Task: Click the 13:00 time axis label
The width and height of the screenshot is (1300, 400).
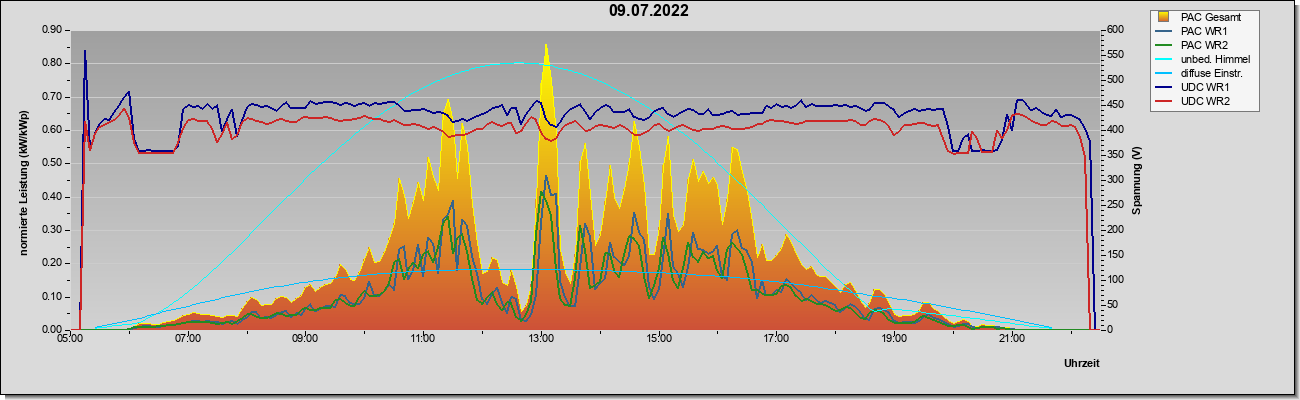Action: click(541, 340)
